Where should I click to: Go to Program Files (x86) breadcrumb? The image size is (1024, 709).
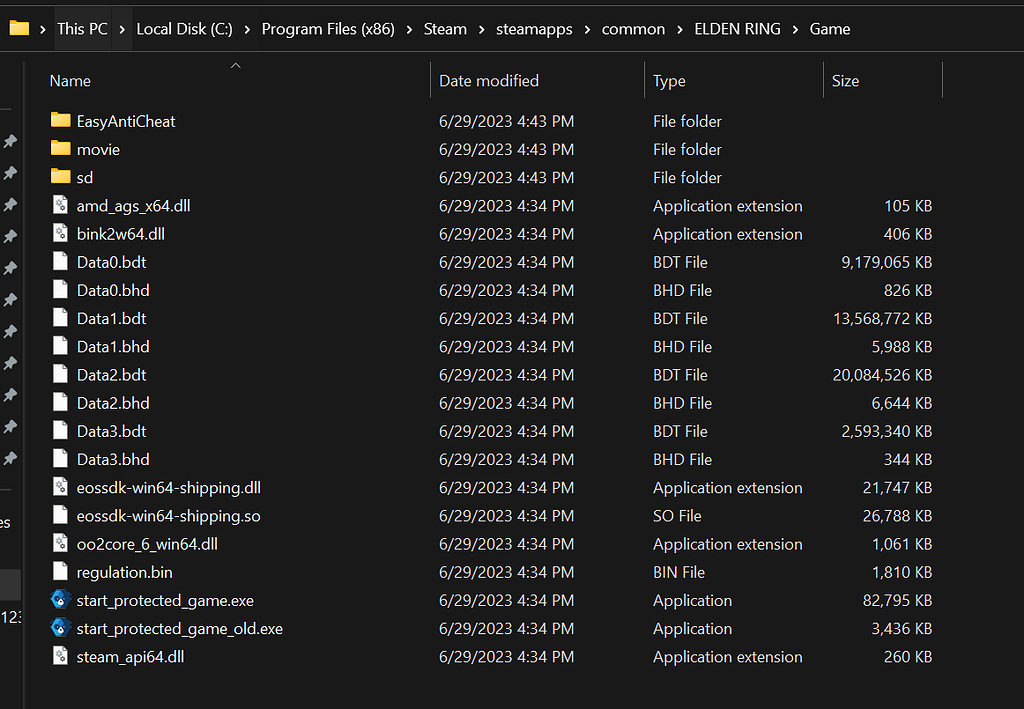click(328, 29)
